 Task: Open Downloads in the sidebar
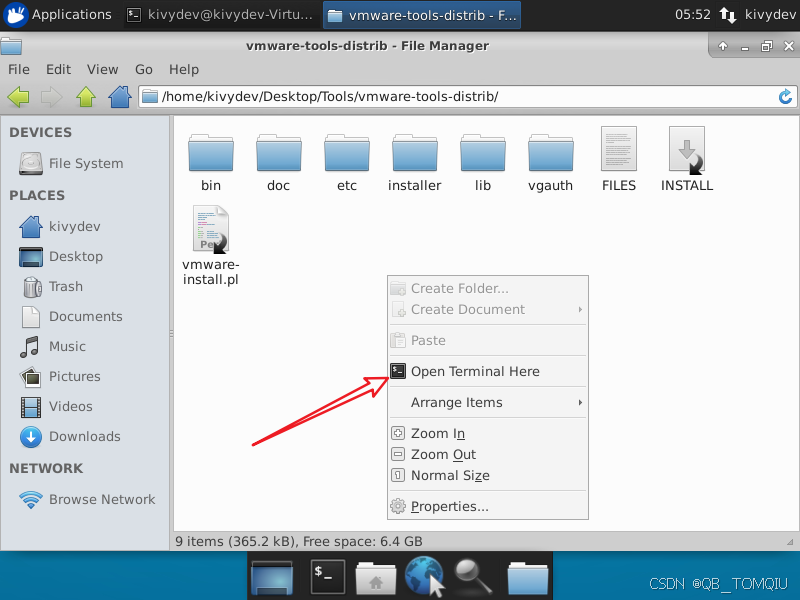(70, 437)
